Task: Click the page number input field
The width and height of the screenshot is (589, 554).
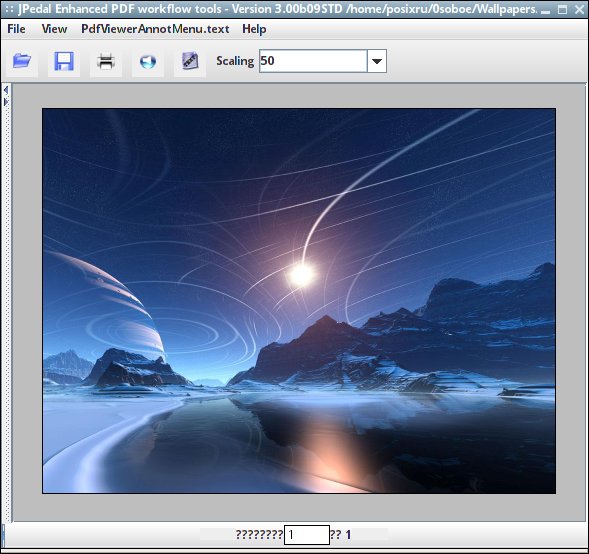Action: pos(307,534)
